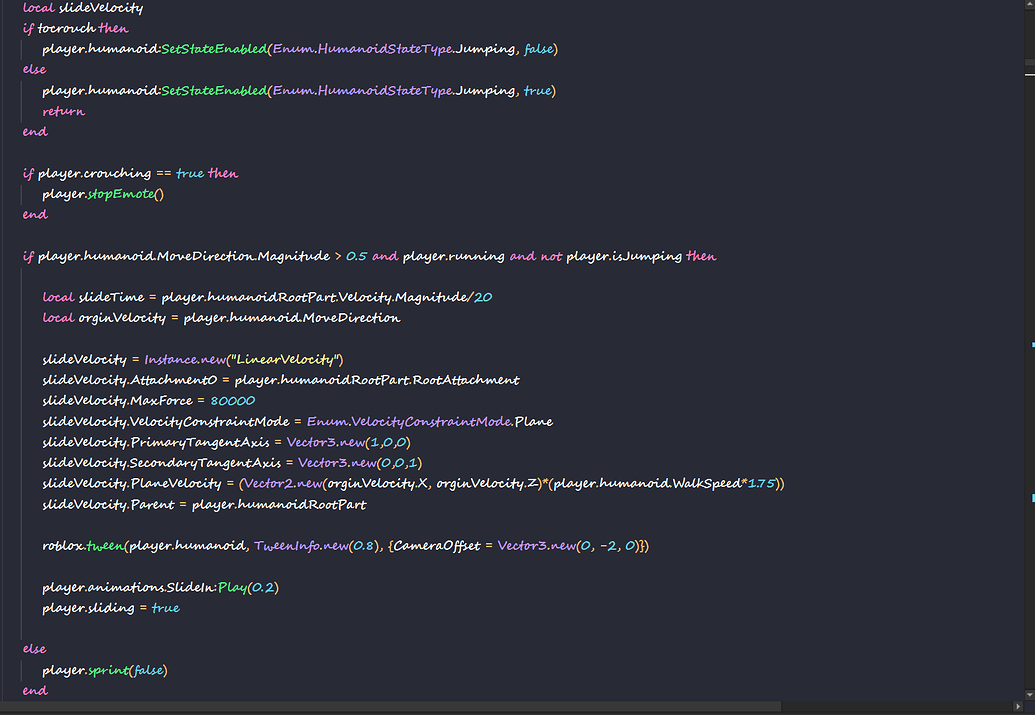Click the final end keyword
Image resolution: width=1035 pixels, height=715 pixels.
(x=34, y=690)
